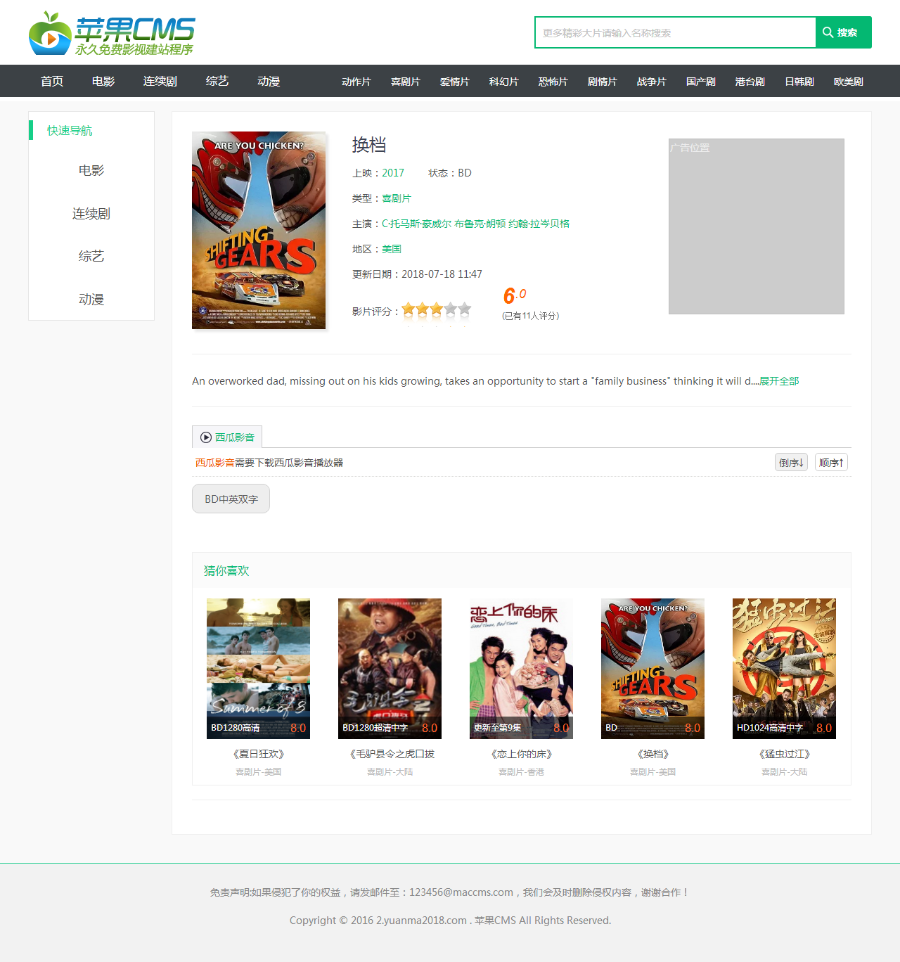The height and width of the screenshot is (962, 900).
Task: Open 综艺 in the top navigation bar
Action: pyautogui.click(x=217, y=81)
